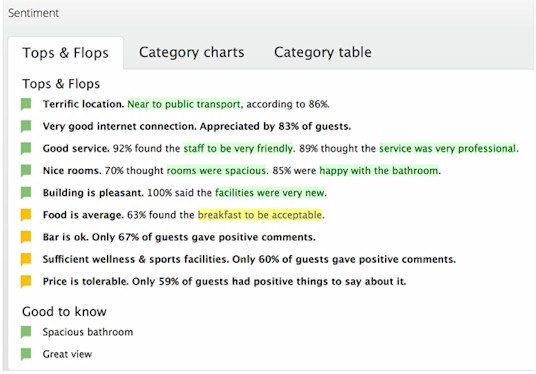Click the green flag beside Terrific location
Screen dimensions: 536x374
[x=26, y=104]
